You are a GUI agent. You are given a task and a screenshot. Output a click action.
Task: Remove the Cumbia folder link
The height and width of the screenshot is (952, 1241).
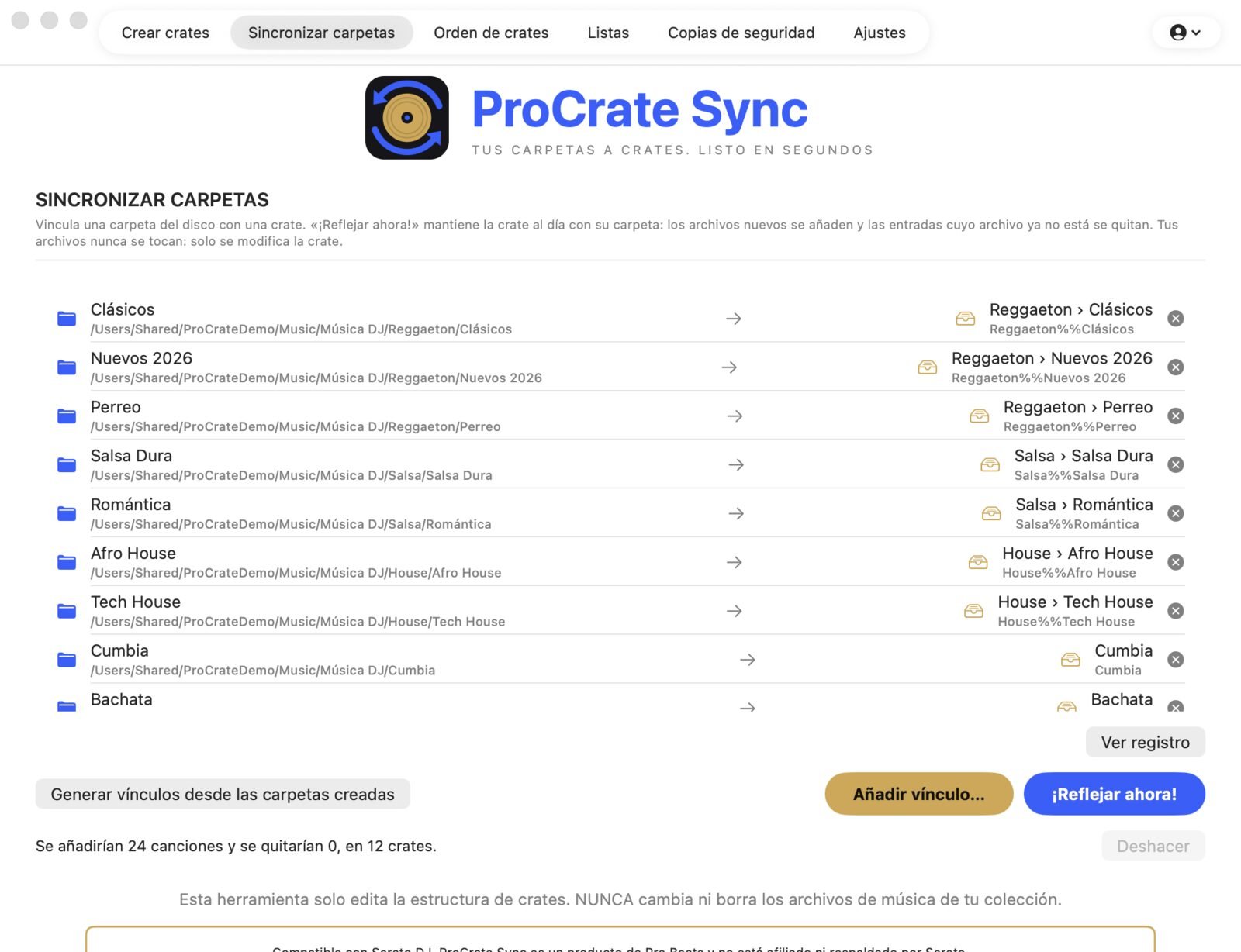tap(1176, 660)
